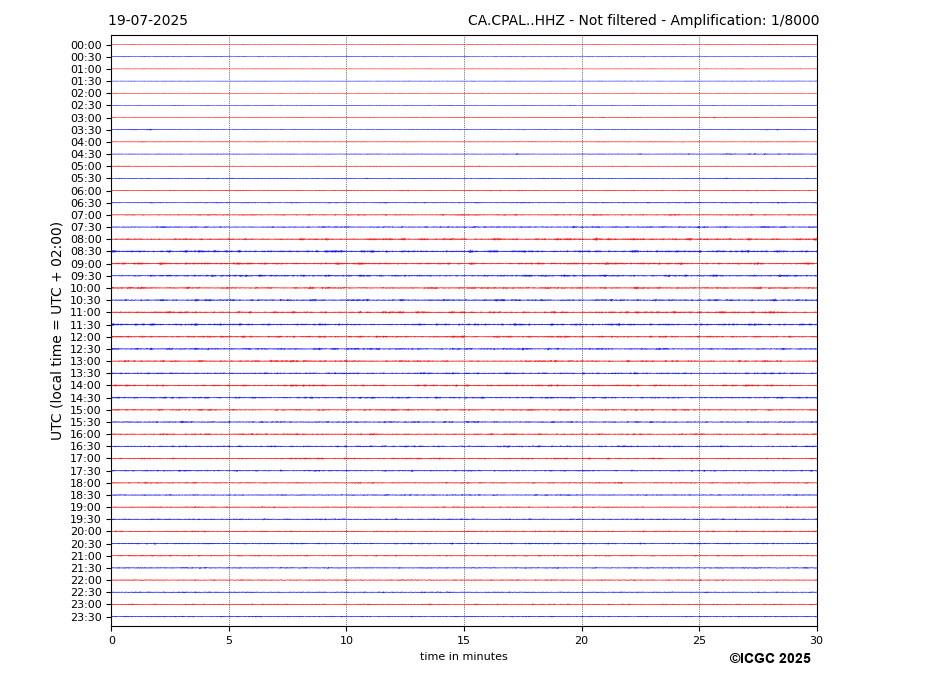
Task: Click the 19-07-2025 date label
Action: point(148,21)
